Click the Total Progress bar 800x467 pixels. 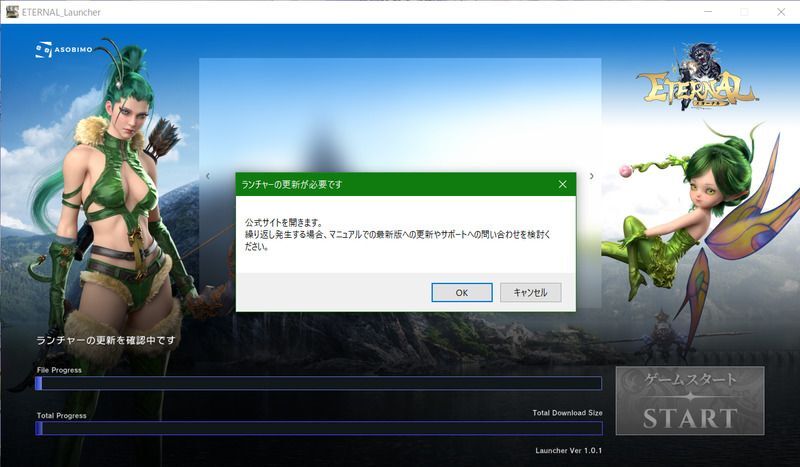click(319, 428)
